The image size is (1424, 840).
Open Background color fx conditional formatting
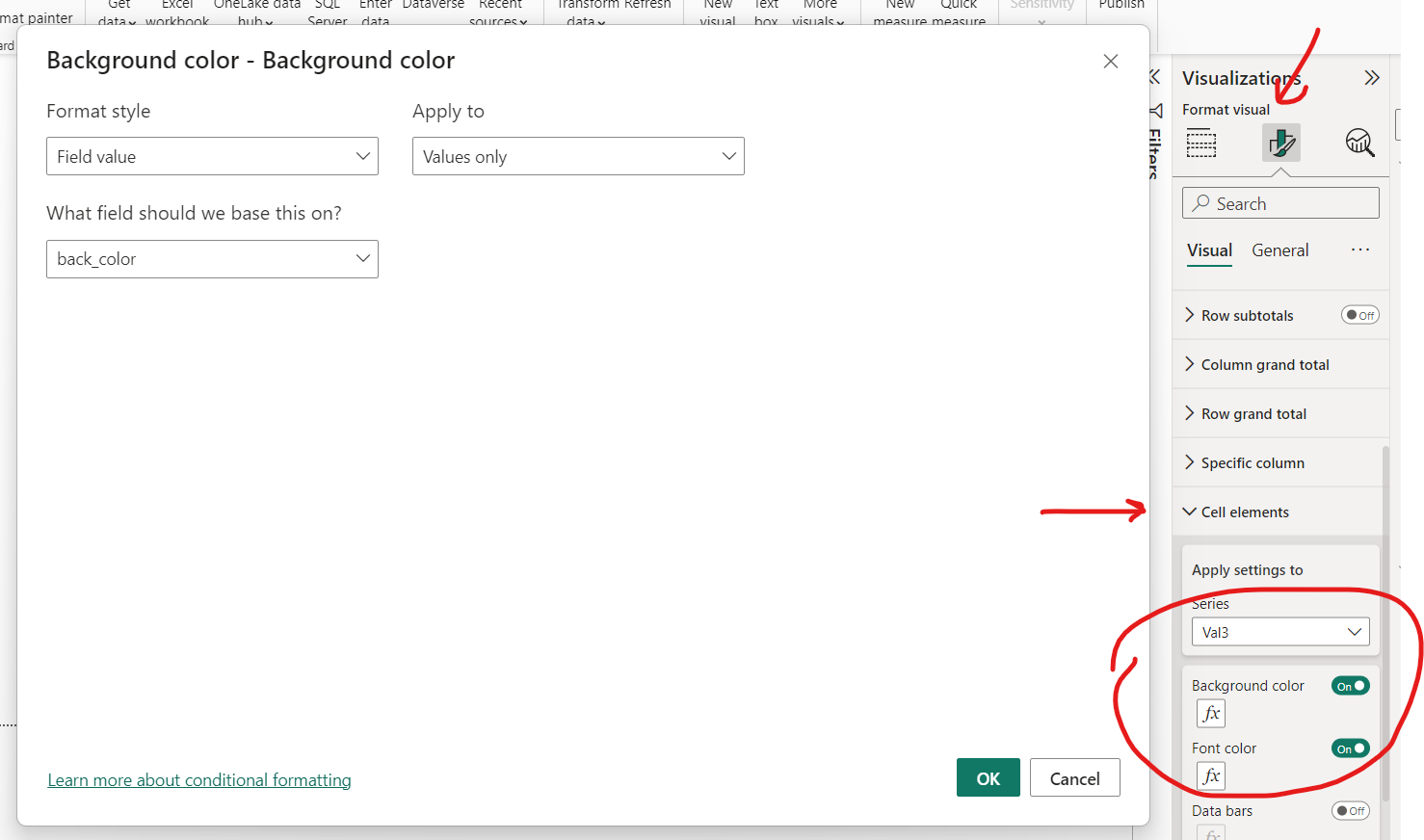[x=1211, y=714]
